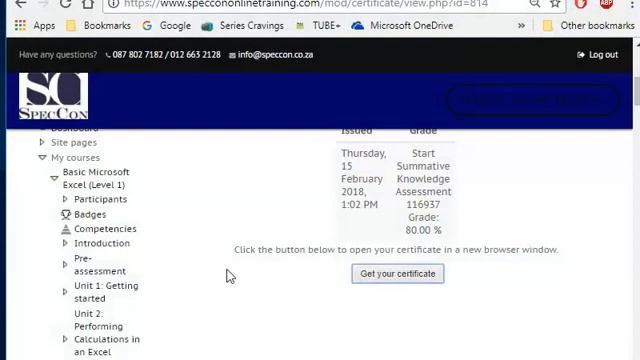
Task: Click the Grade: 80.00 % text
Action: [x=423, y=224]
